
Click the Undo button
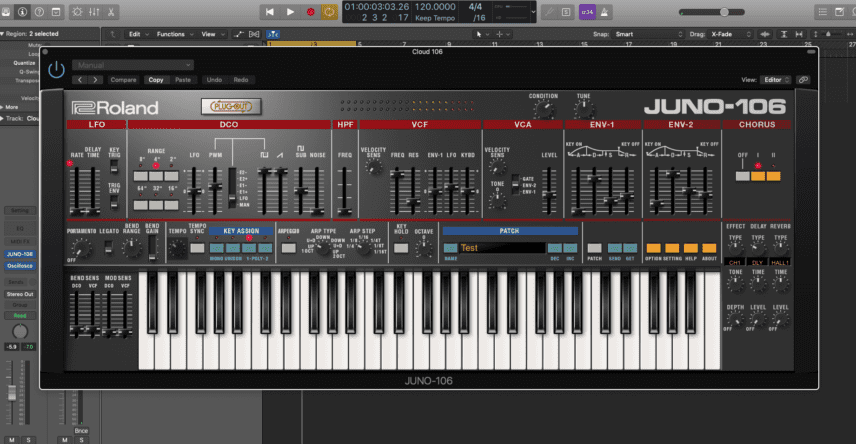(214, 80)
